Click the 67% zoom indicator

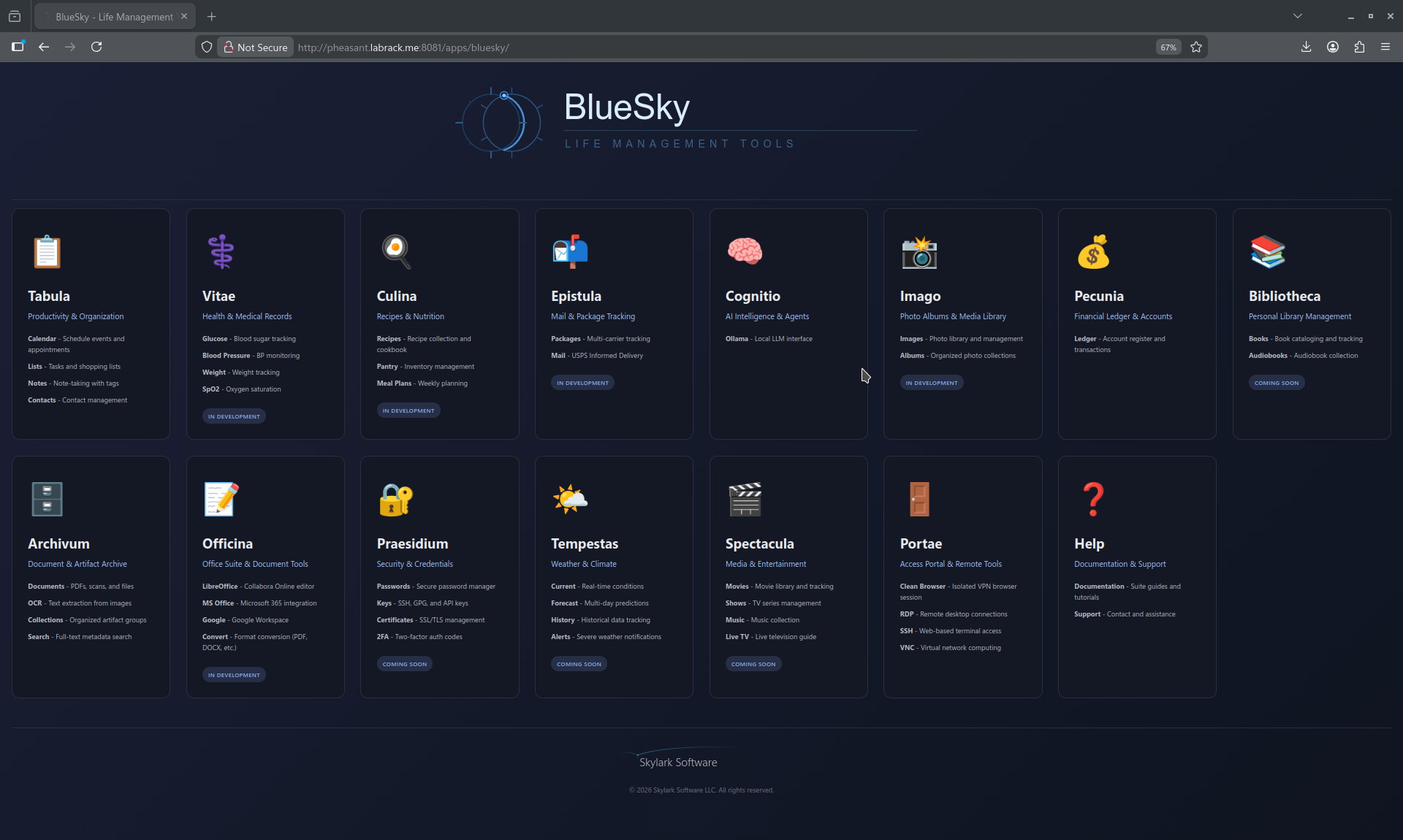(x=1168, y=47)
